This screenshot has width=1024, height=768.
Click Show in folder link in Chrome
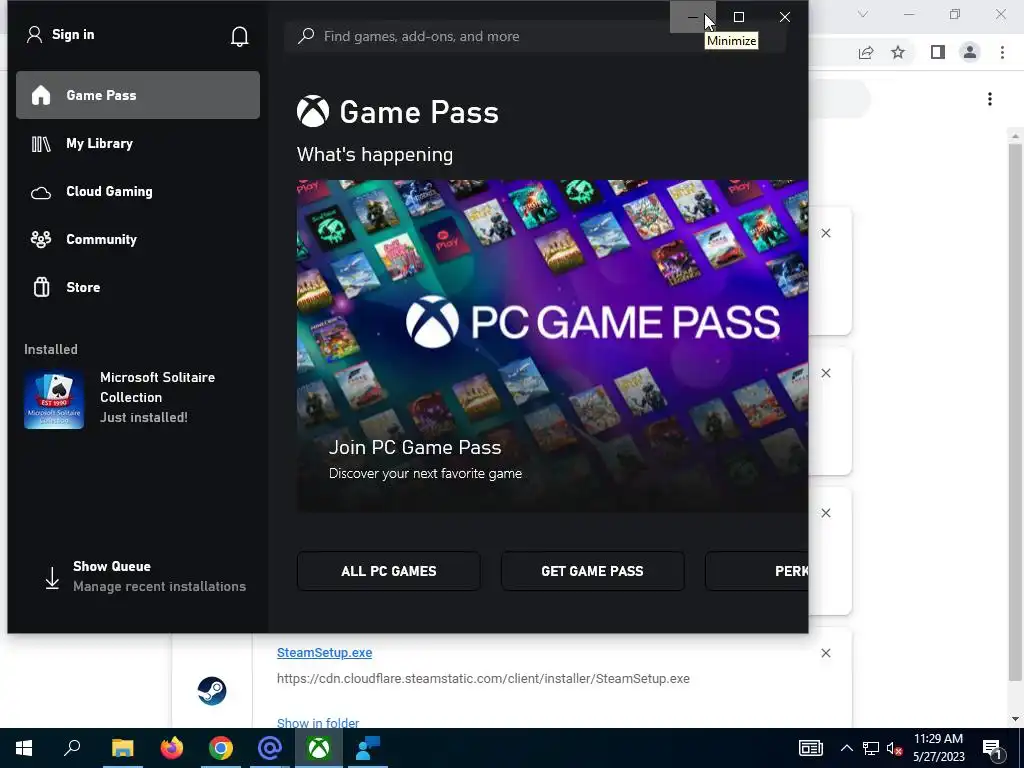point(318,722)
